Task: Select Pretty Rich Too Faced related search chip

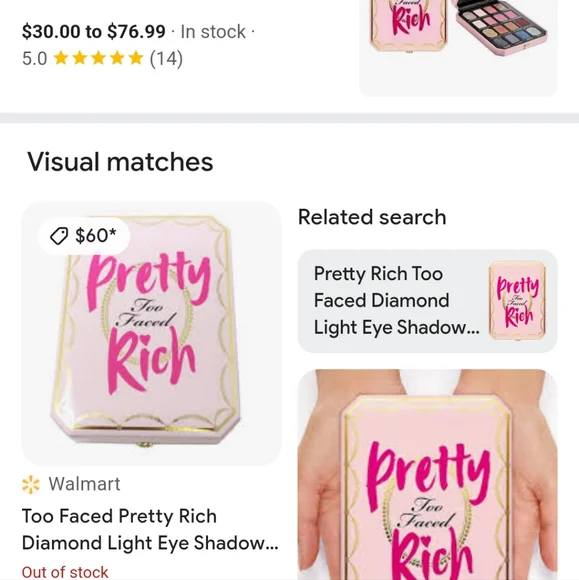Action: [427, 301]
